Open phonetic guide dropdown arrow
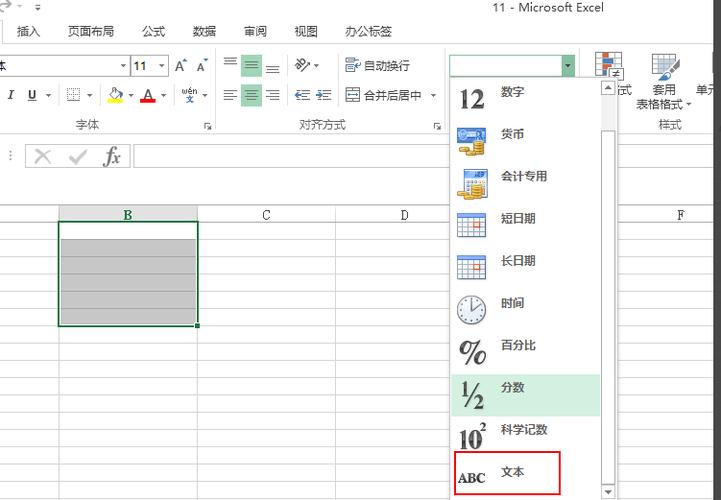This screenshot has width=721, height=500. point(205,96)
